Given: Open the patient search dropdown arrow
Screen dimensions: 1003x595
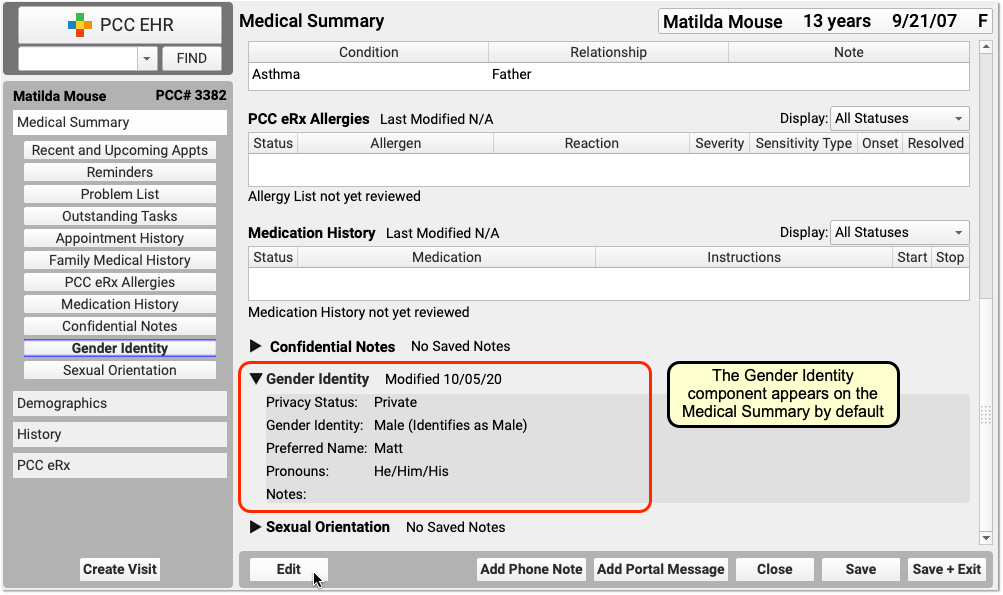Looking at the screenshot, I should coord(146,58).
